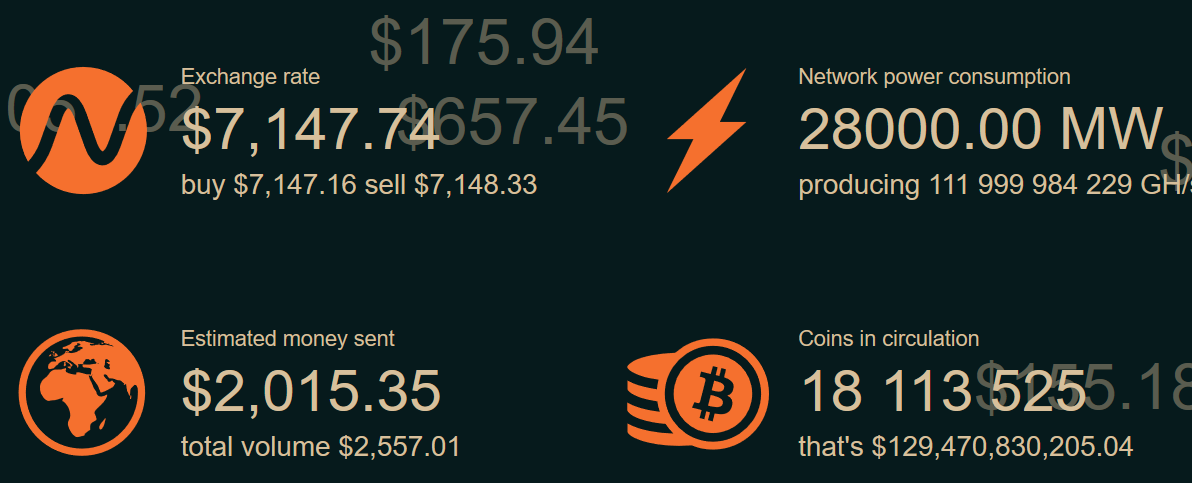Click the Bitcoin coin stack icon
Viewport: 1192px width, 483px height.
pos(697,392)
